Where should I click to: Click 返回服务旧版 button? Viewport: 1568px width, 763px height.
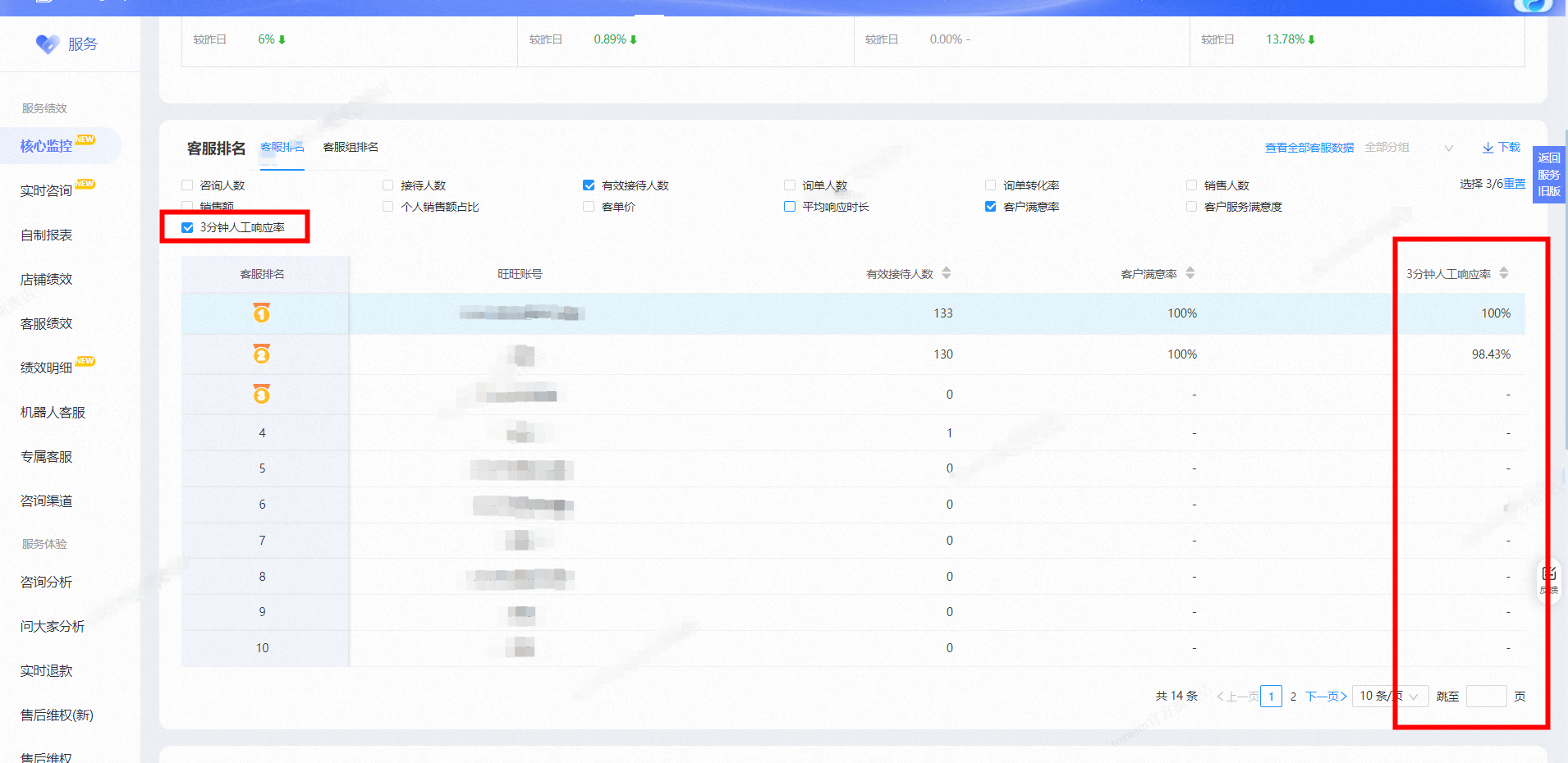[1549, 174]
